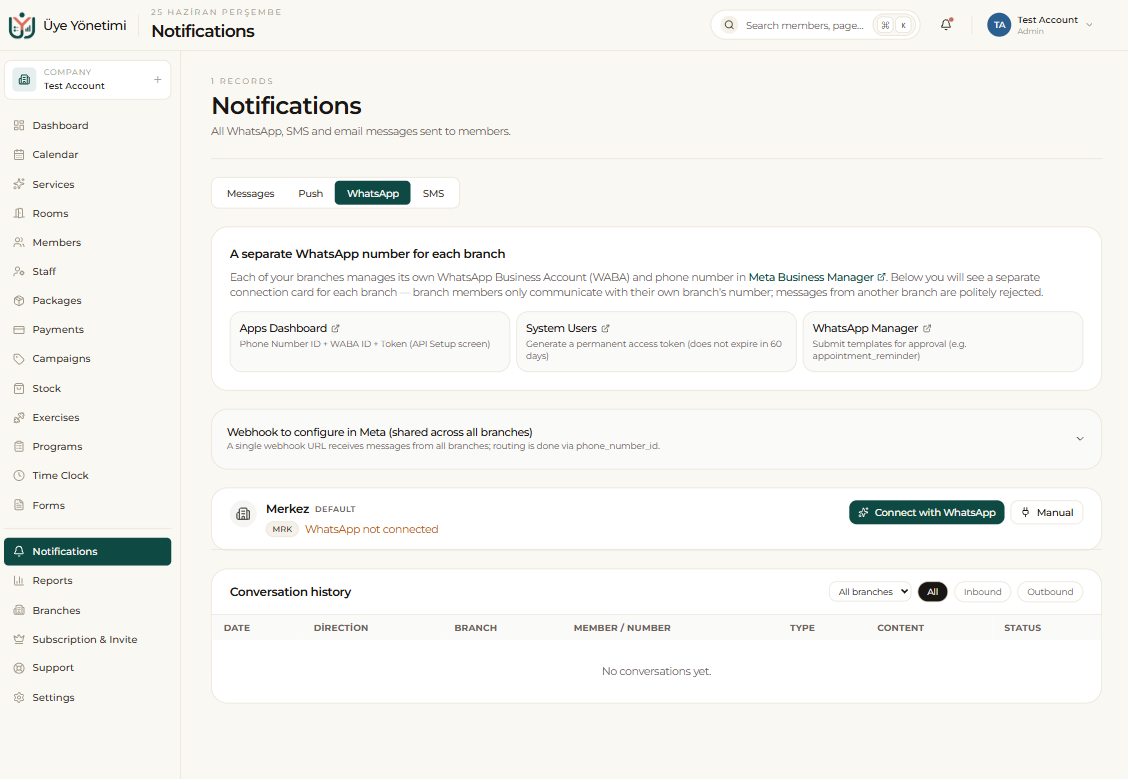1128x779 pixels.
Task: Click the Support lifebuoy icon
Action: [x=19, y=668]
